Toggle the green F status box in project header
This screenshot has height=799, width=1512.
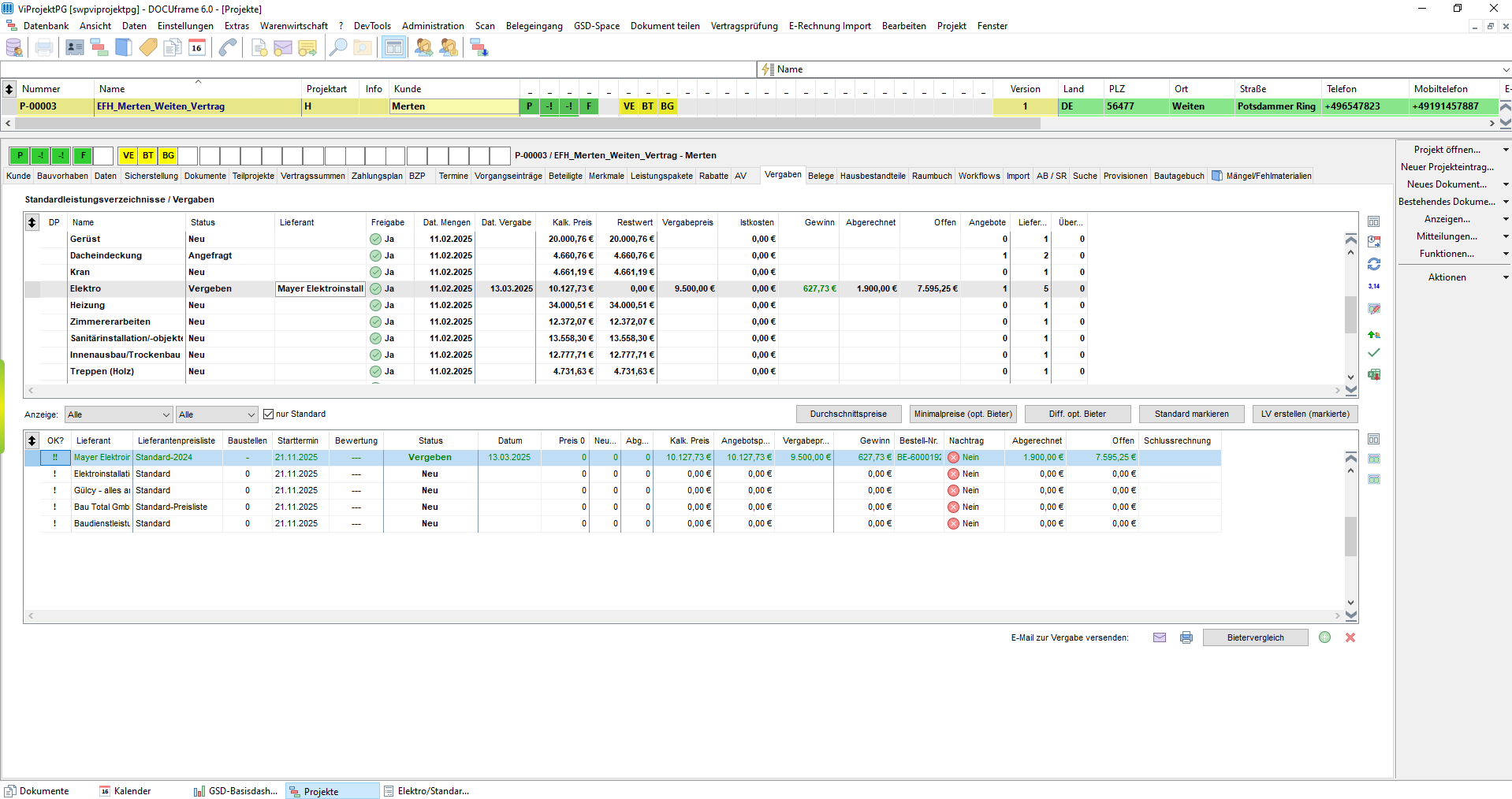click(x=83, y=155)
